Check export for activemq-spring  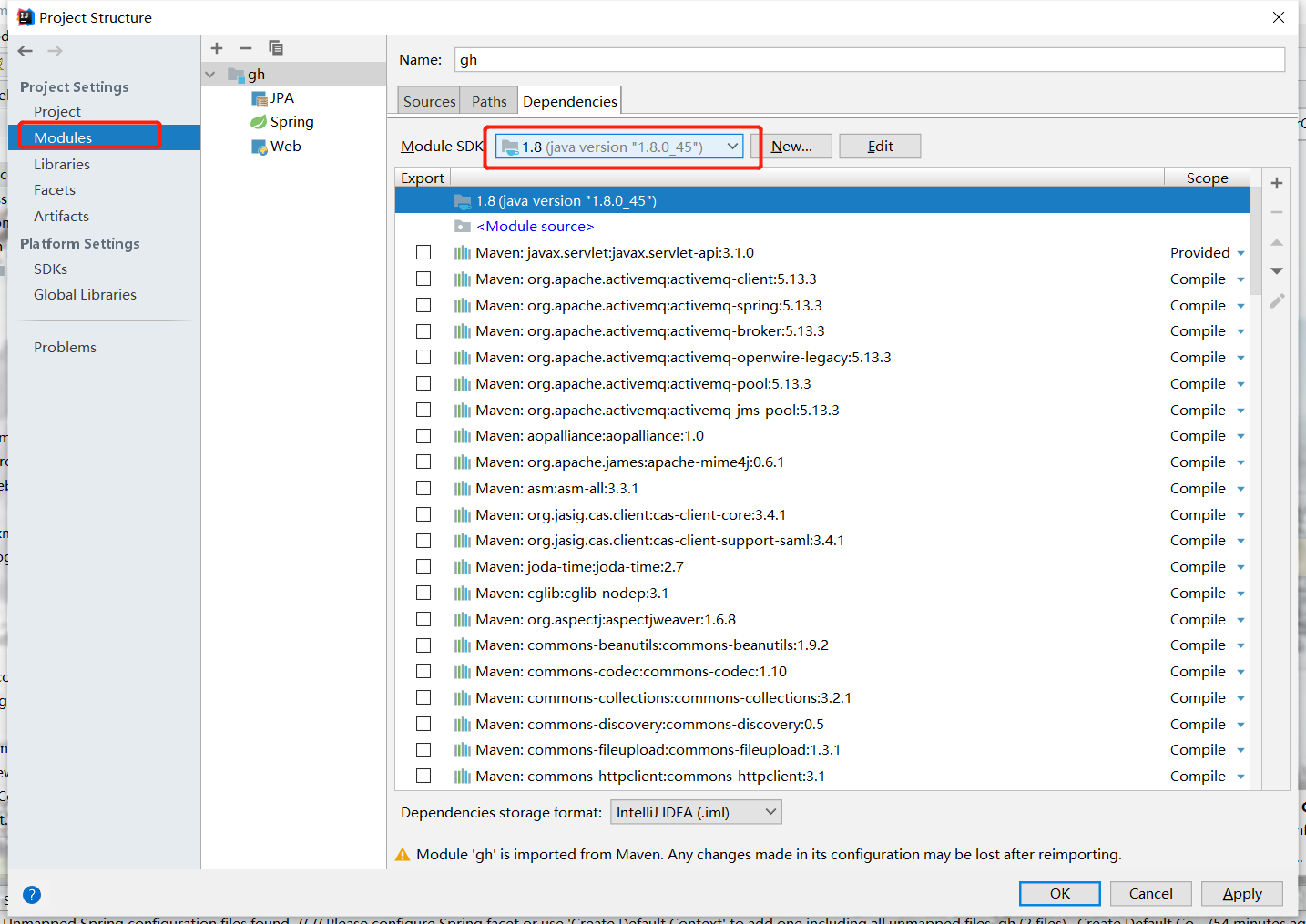(x=423, y=305)
